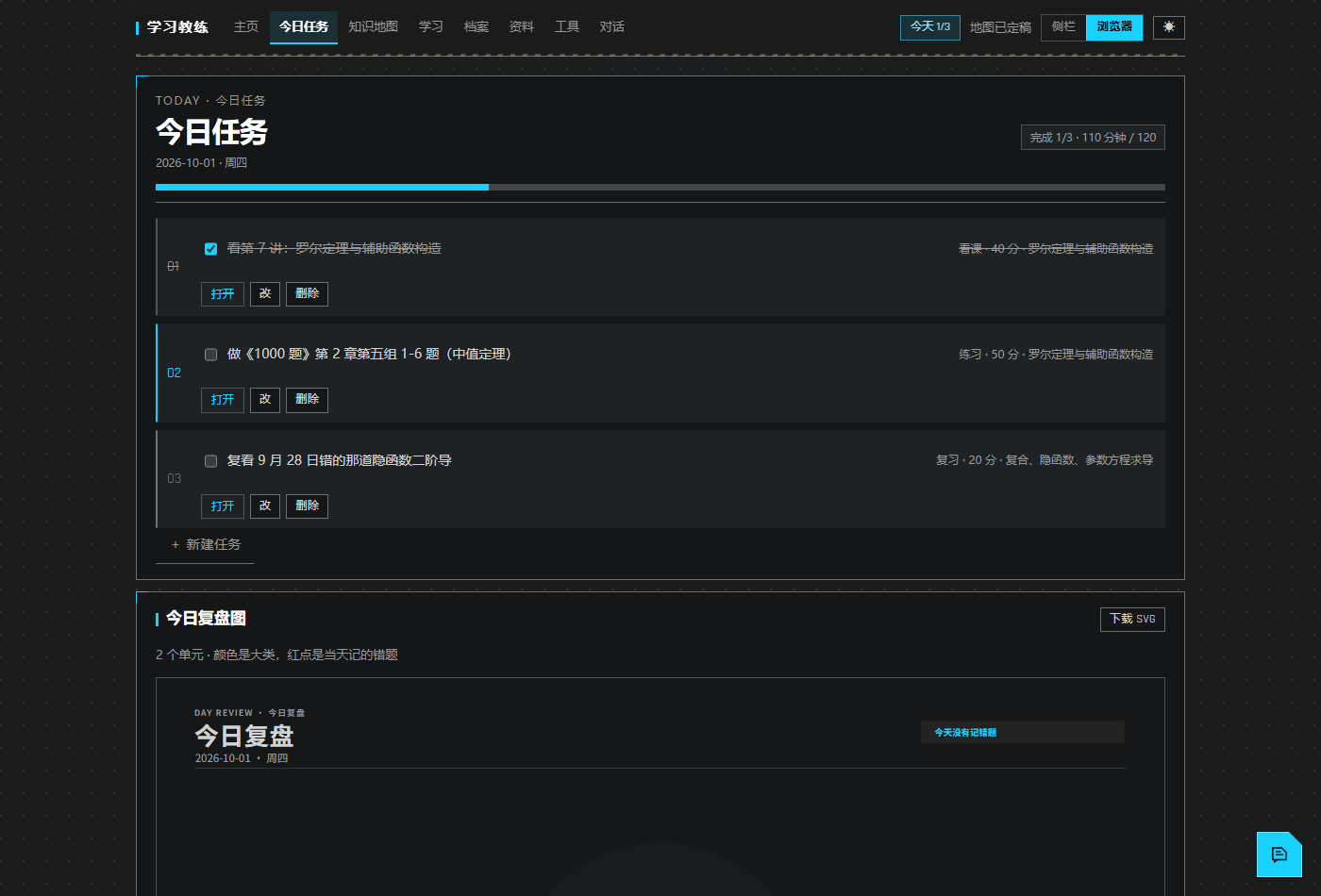Open the 工具 tab
Screen dimensions: 1321x896
coord(567,27)
